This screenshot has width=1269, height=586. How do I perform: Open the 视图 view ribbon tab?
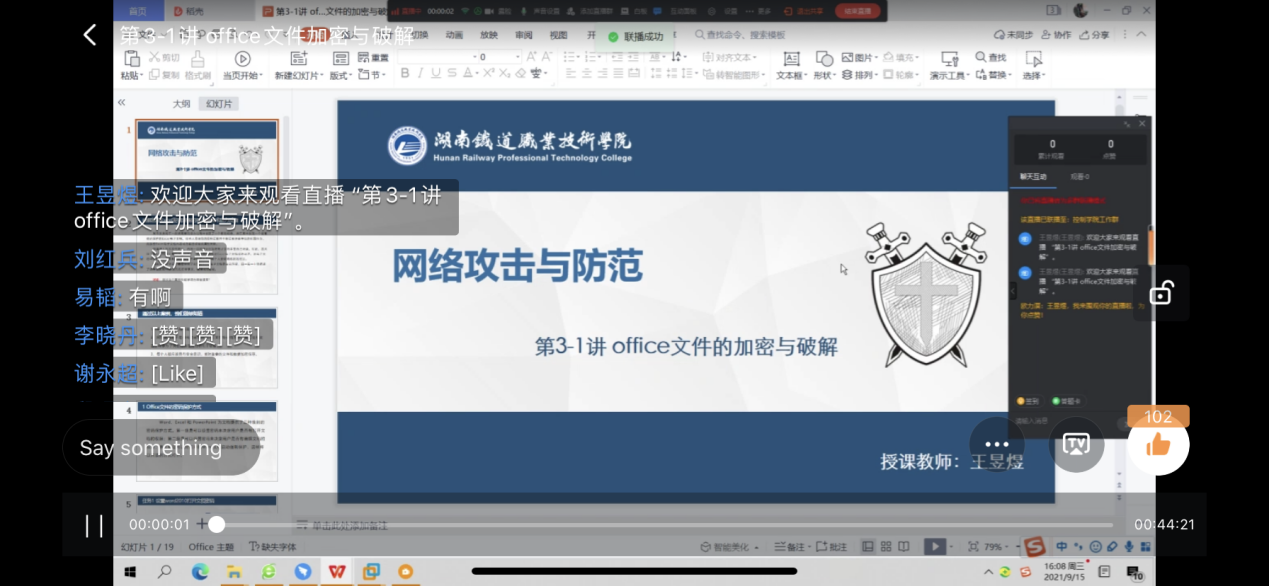[x=558, y=35]
